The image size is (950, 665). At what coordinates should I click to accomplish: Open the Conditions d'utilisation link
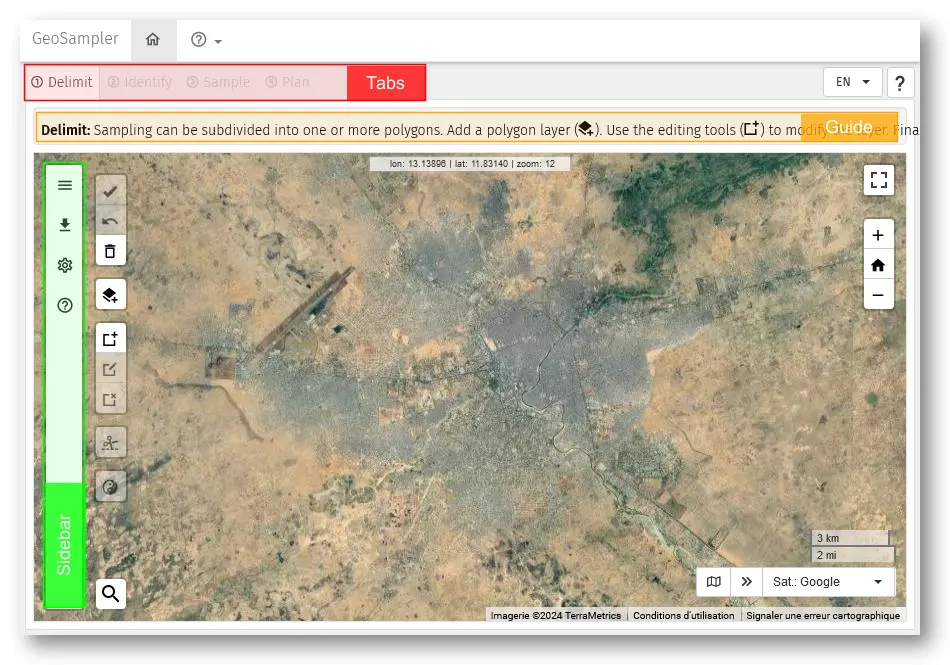(683, 616)
